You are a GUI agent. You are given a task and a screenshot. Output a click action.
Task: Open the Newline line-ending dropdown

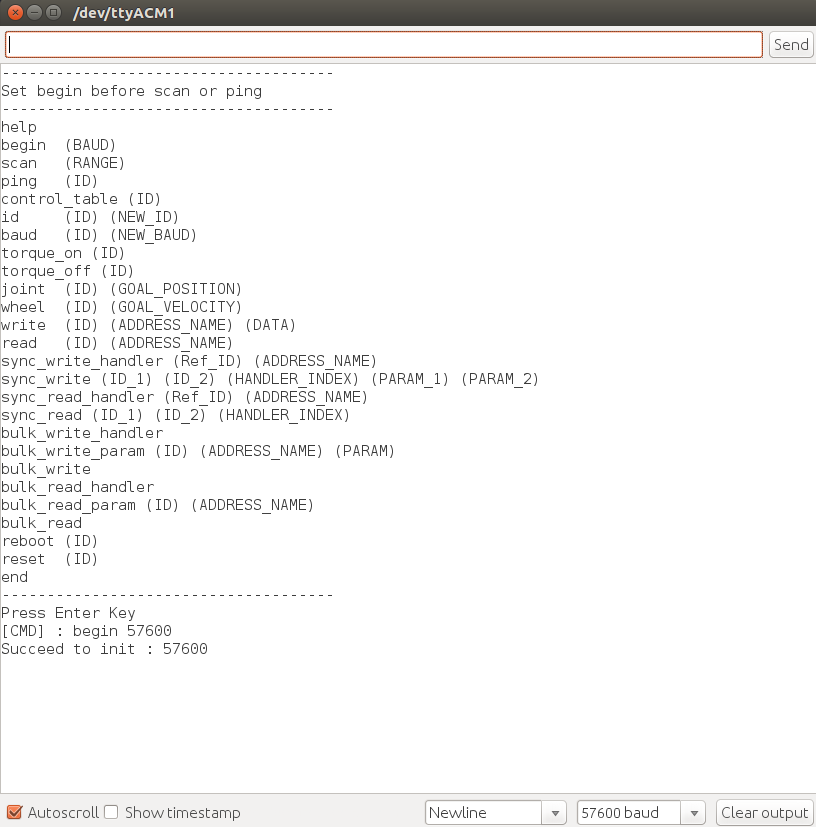pos(495,812)
